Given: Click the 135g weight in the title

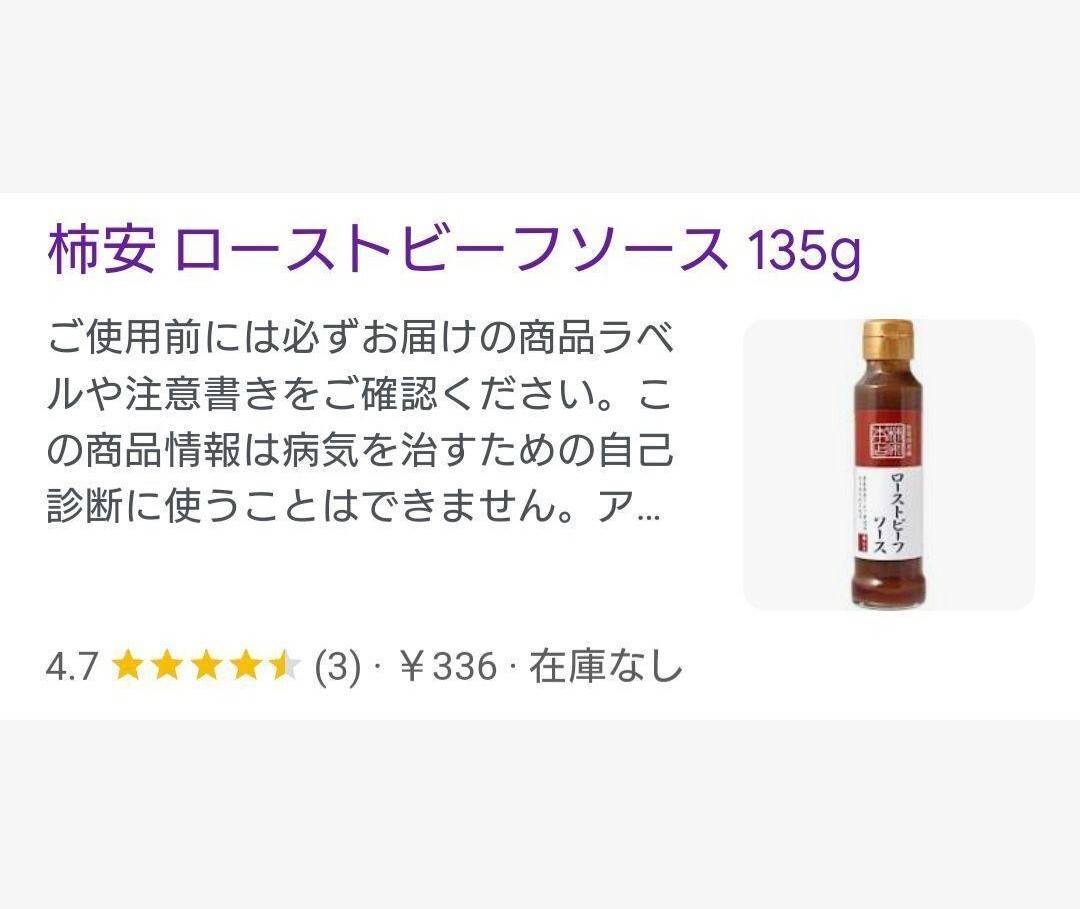Looking at the screenshot, I should (804, 251).
